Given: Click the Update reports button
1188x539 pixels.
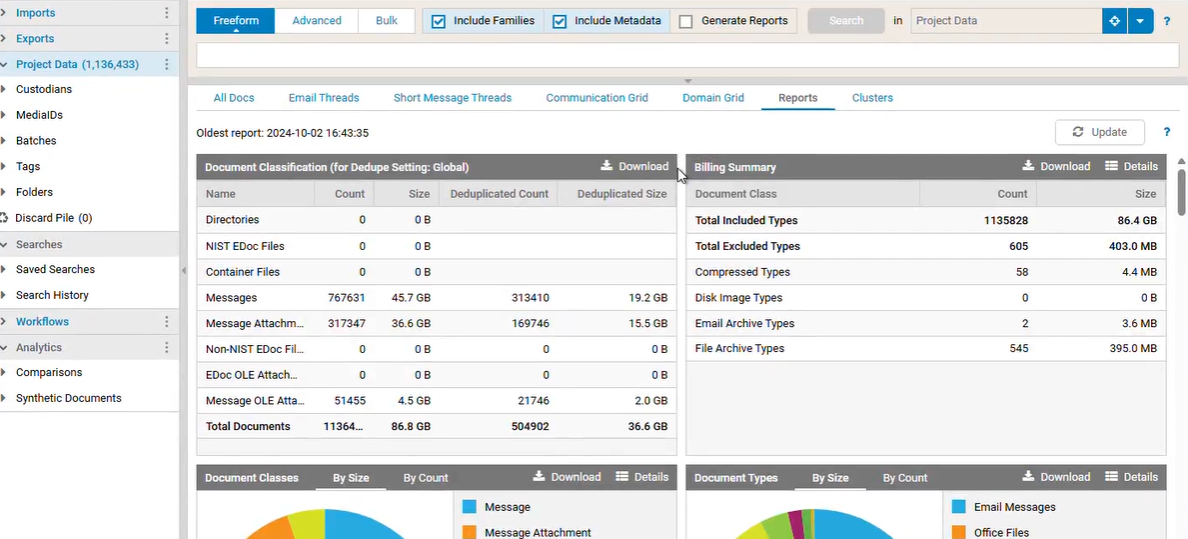Looking at the screenshot, I should (1099, 132).
